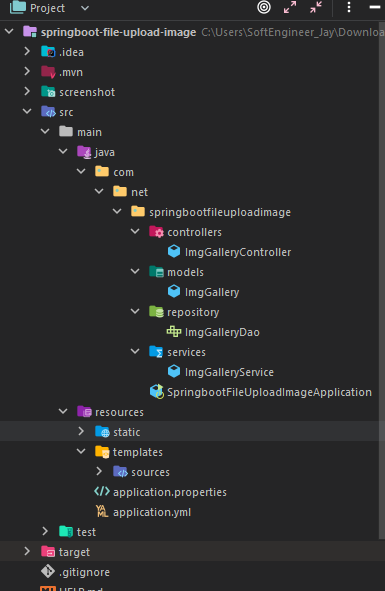Screen dimensions: 385x591
Task: Open the vertical three-dot options menu
Action: [x=349, y=7]
